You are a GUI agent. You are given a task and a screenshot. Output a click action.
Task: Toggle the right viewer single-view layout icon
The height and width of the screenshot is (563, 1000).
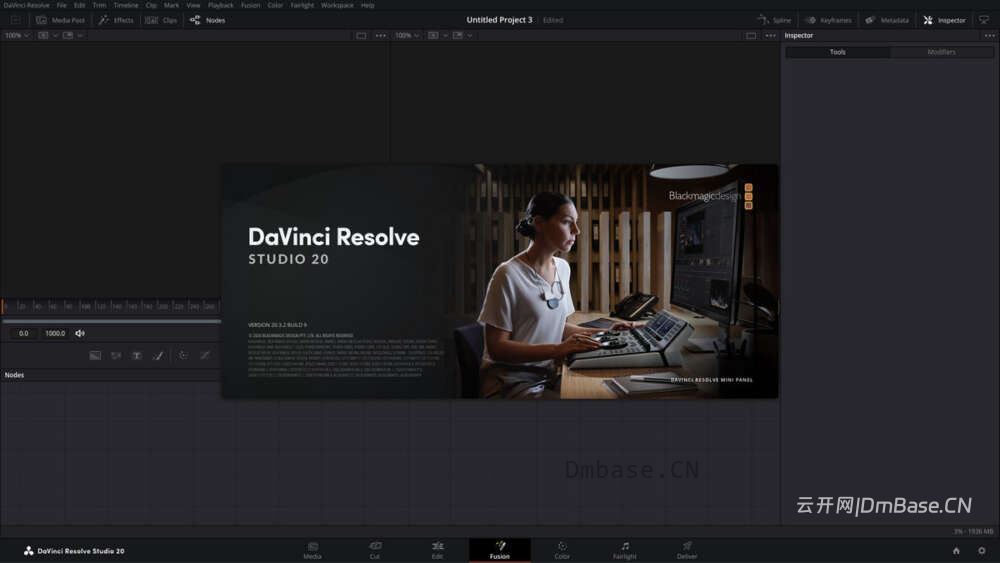751,35
